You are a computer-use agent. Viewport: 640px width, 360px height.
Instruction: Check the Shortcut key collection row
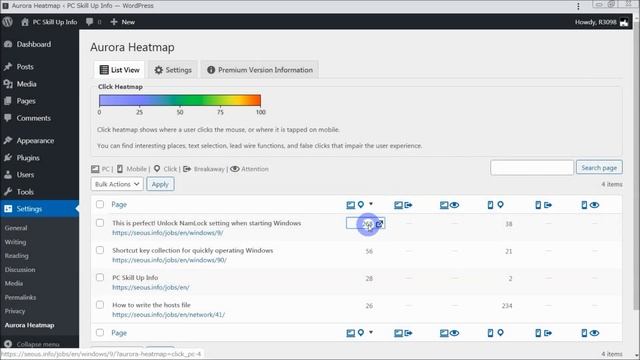tap(100, 250)
